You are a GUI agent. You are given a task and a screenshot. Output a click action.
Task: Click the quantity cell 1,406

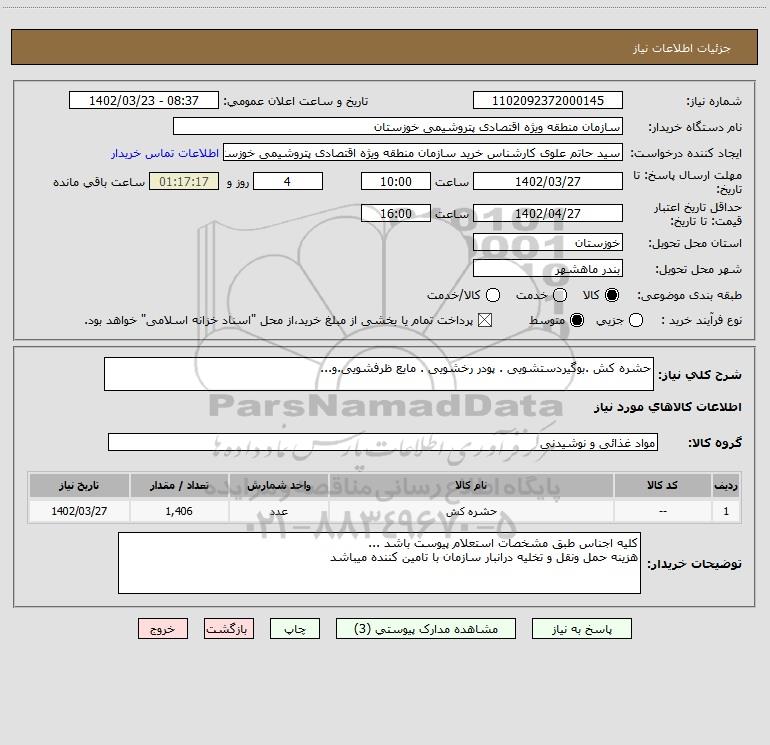(x=179, y=511)
